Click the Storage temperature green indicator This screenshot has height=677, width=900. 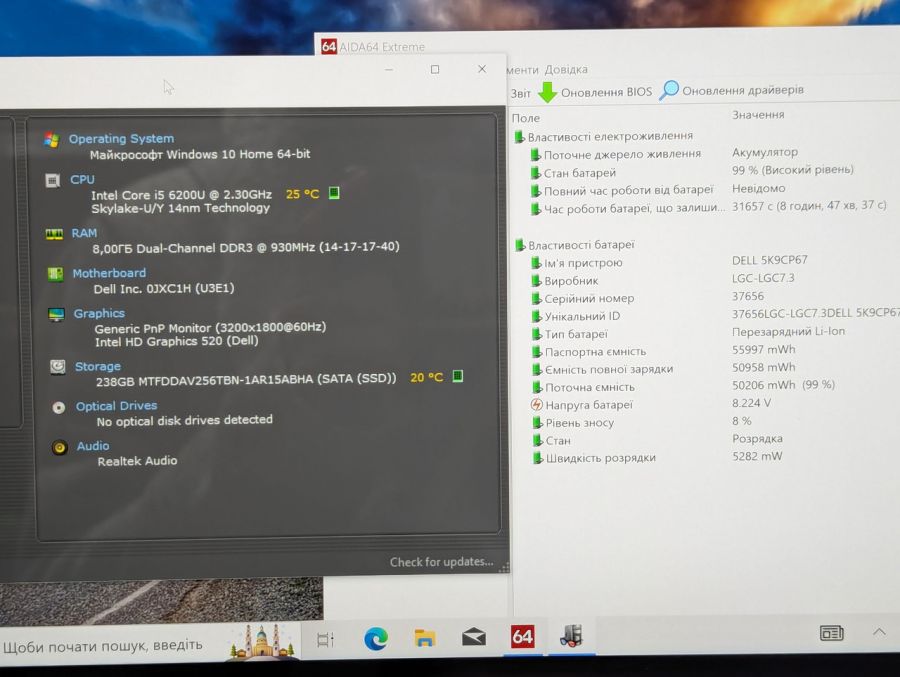(x=457, y=376)
